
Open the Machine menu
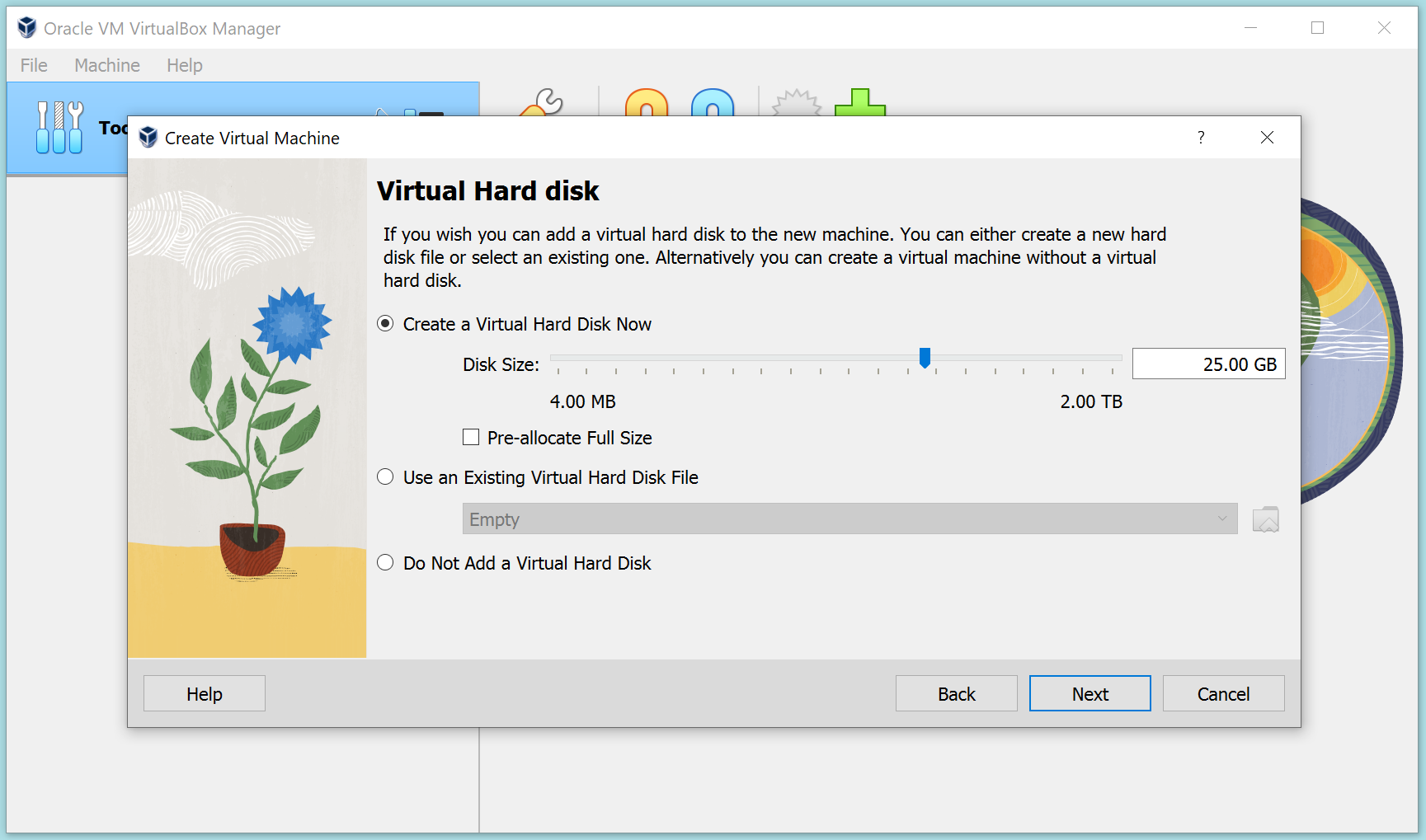tap(106, 65)
